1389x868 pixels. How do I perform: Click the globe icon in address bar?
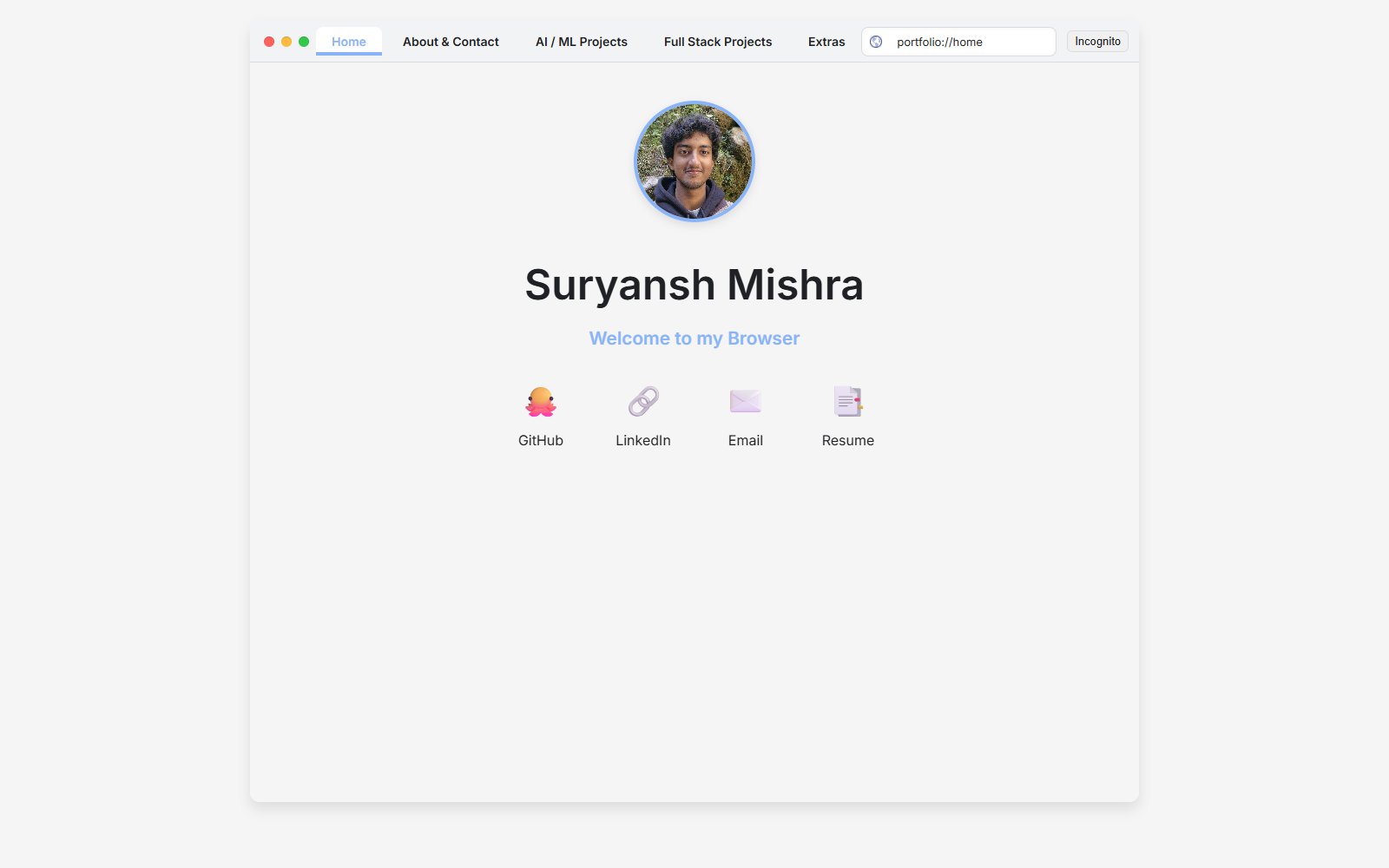(x=876, y=42)
